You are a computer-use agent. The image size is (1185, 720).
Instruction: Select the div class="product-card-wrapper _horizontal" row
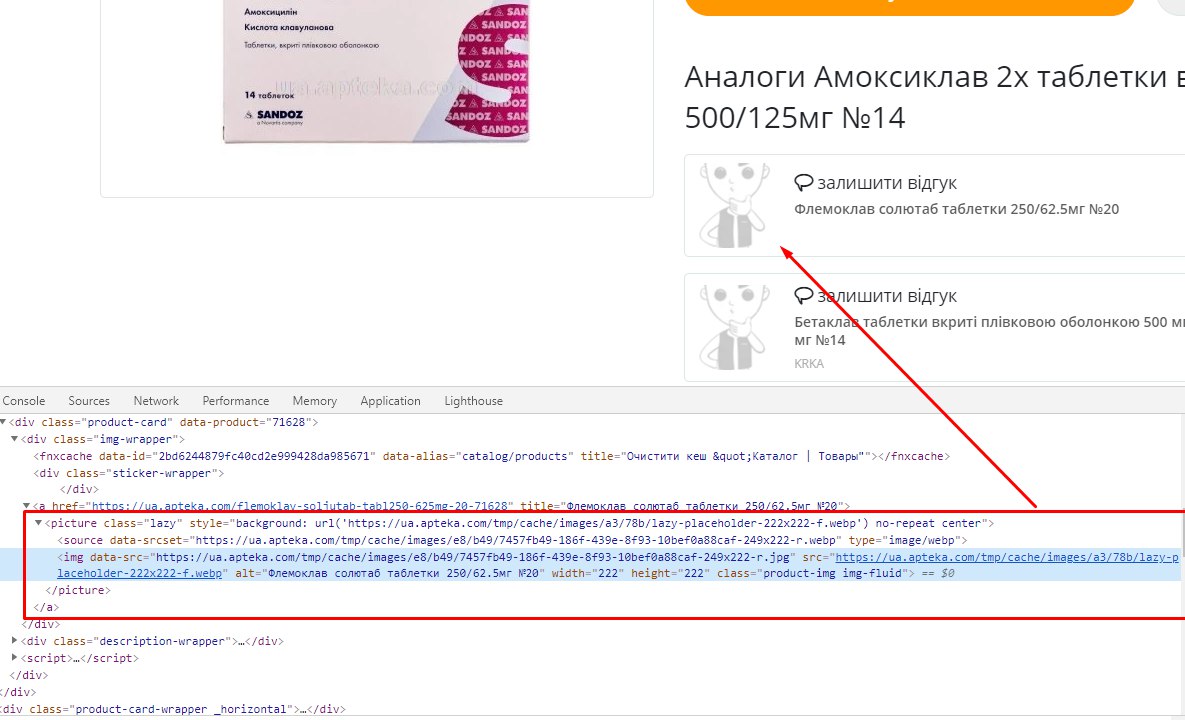(173, 709)
